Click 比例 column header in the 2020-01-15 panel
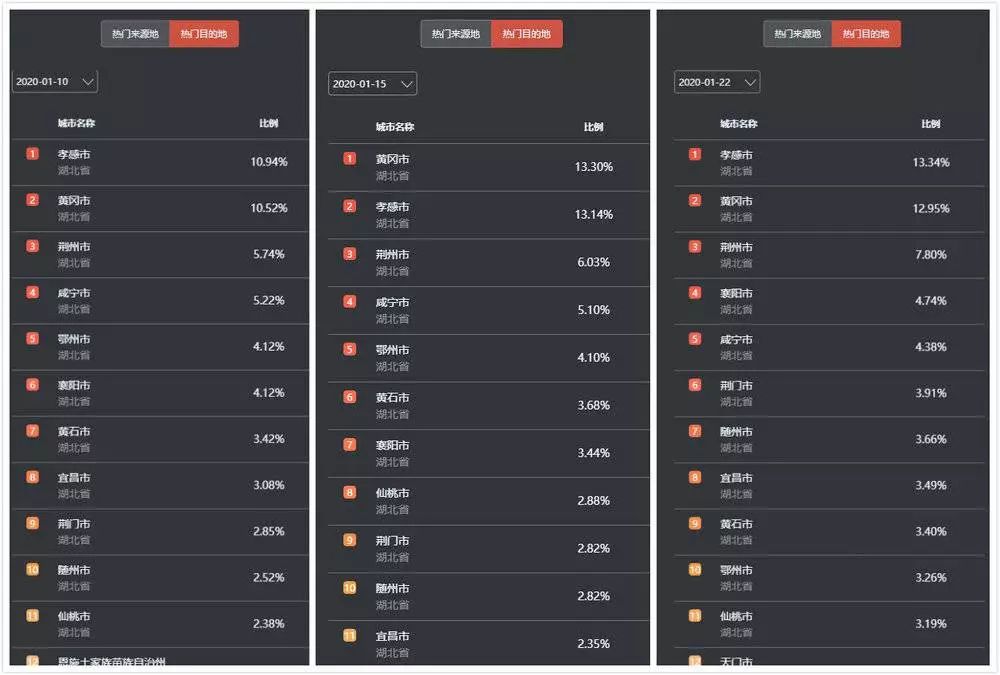Viewport: 1000px width, 675px height. 594,127
